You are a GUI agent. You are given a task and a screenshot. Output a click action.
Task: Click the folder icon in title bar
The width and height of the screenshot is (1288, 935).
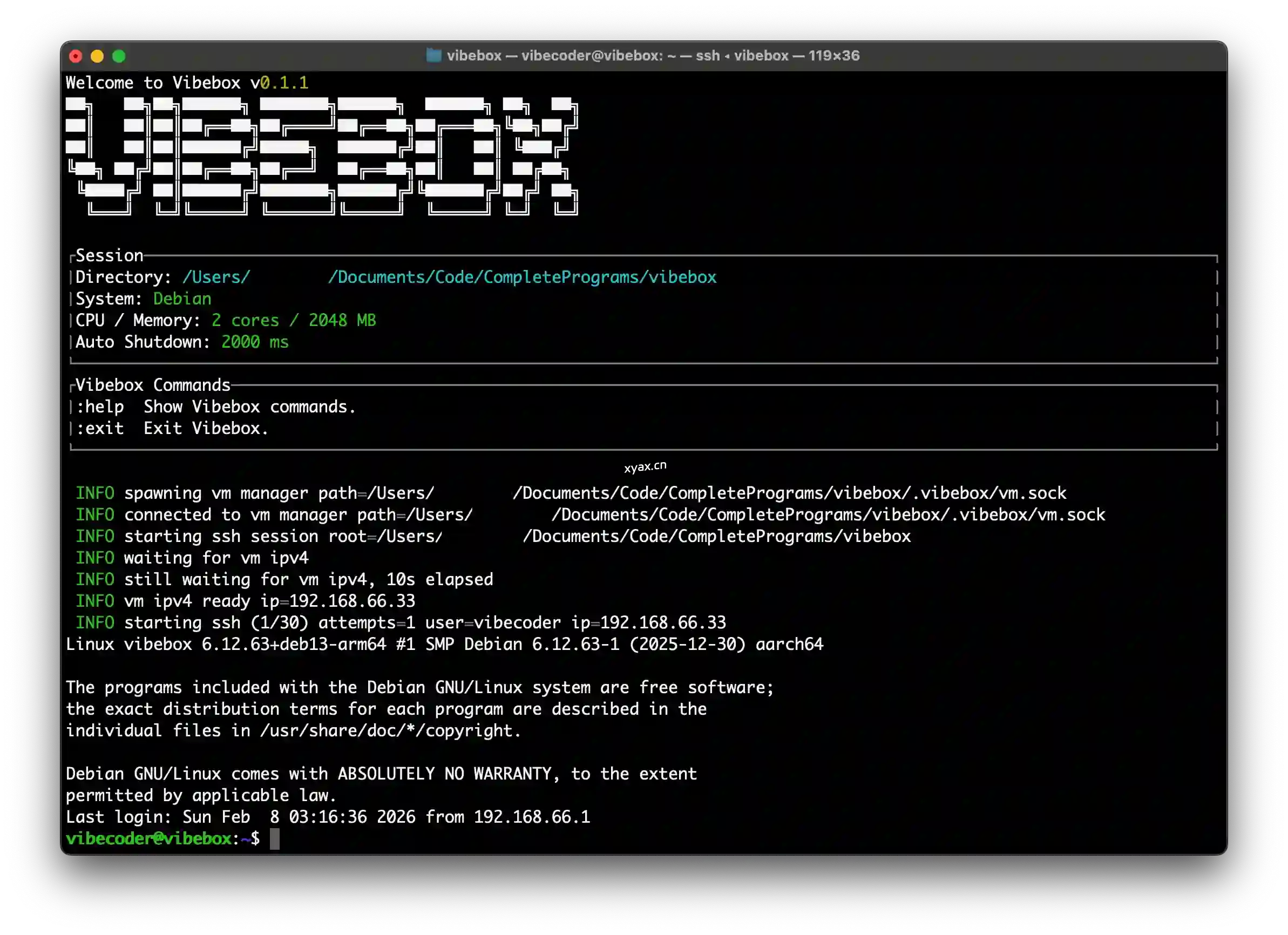coord(433,56)
